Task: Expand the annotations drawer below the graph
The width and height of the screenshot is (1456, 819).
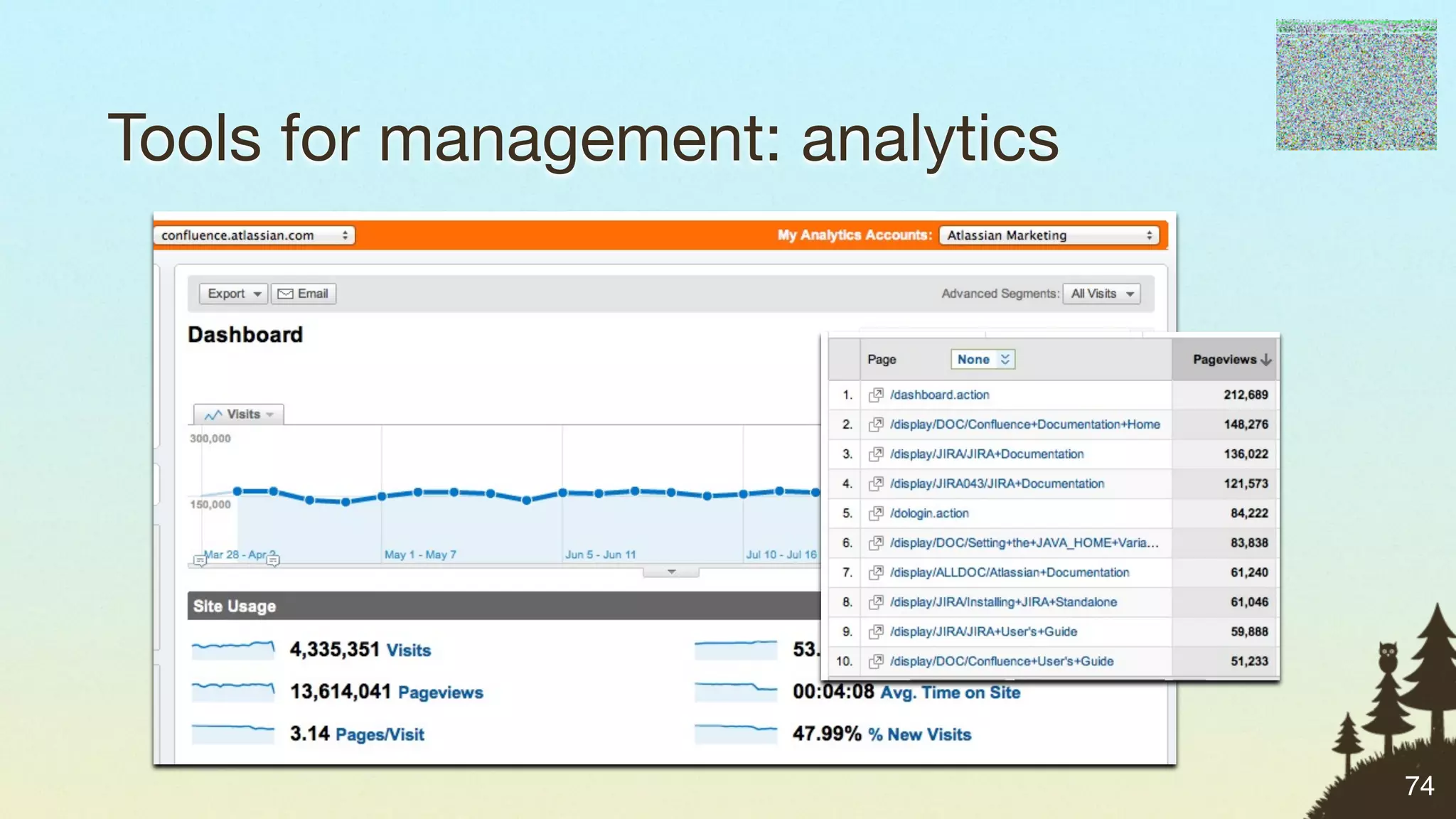Action: [671, 572]
